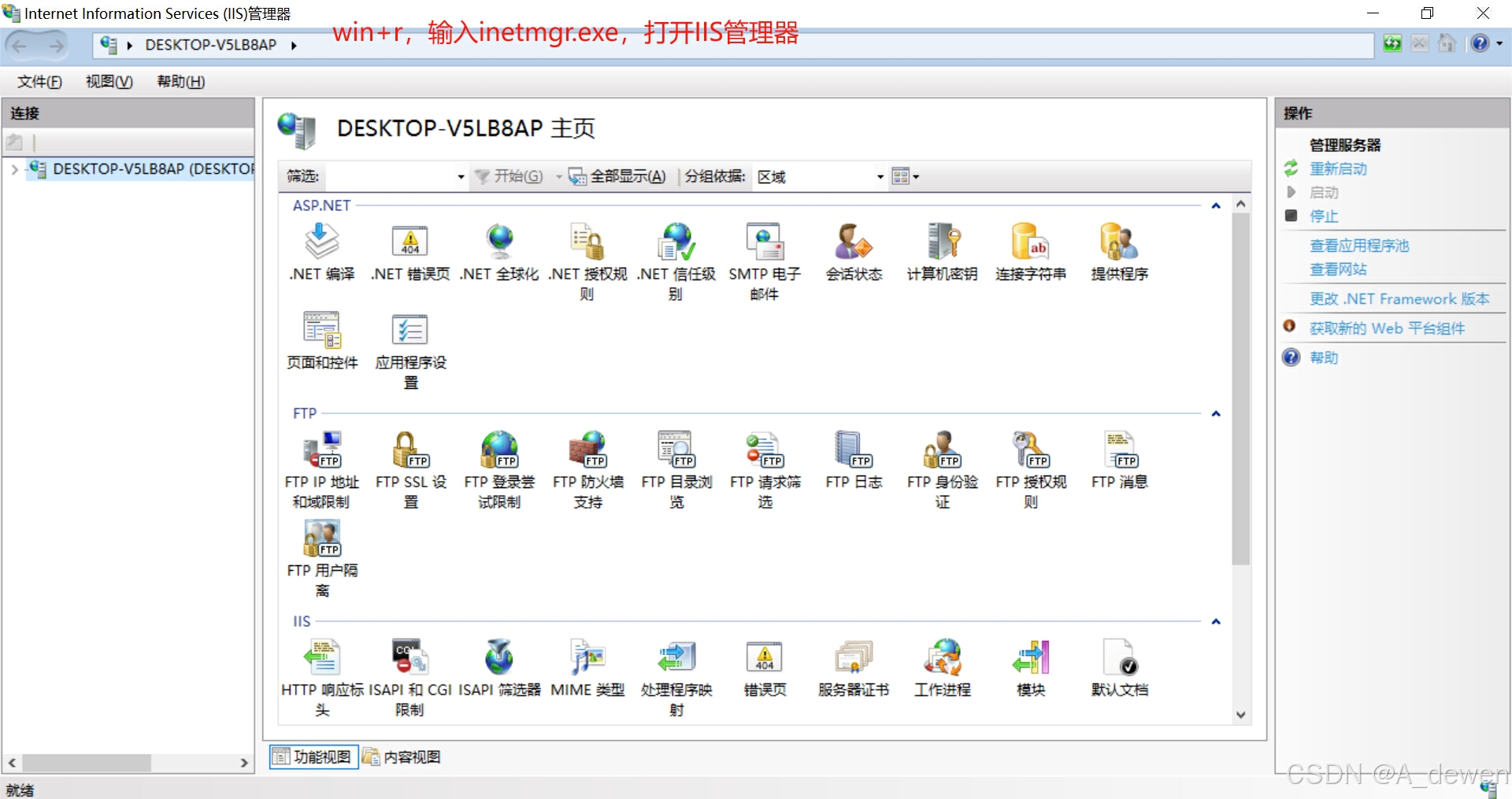This screenshot has width=1512, height=799.
Task: Open the 提供程序 feature
Action: tap(1119, 252)
